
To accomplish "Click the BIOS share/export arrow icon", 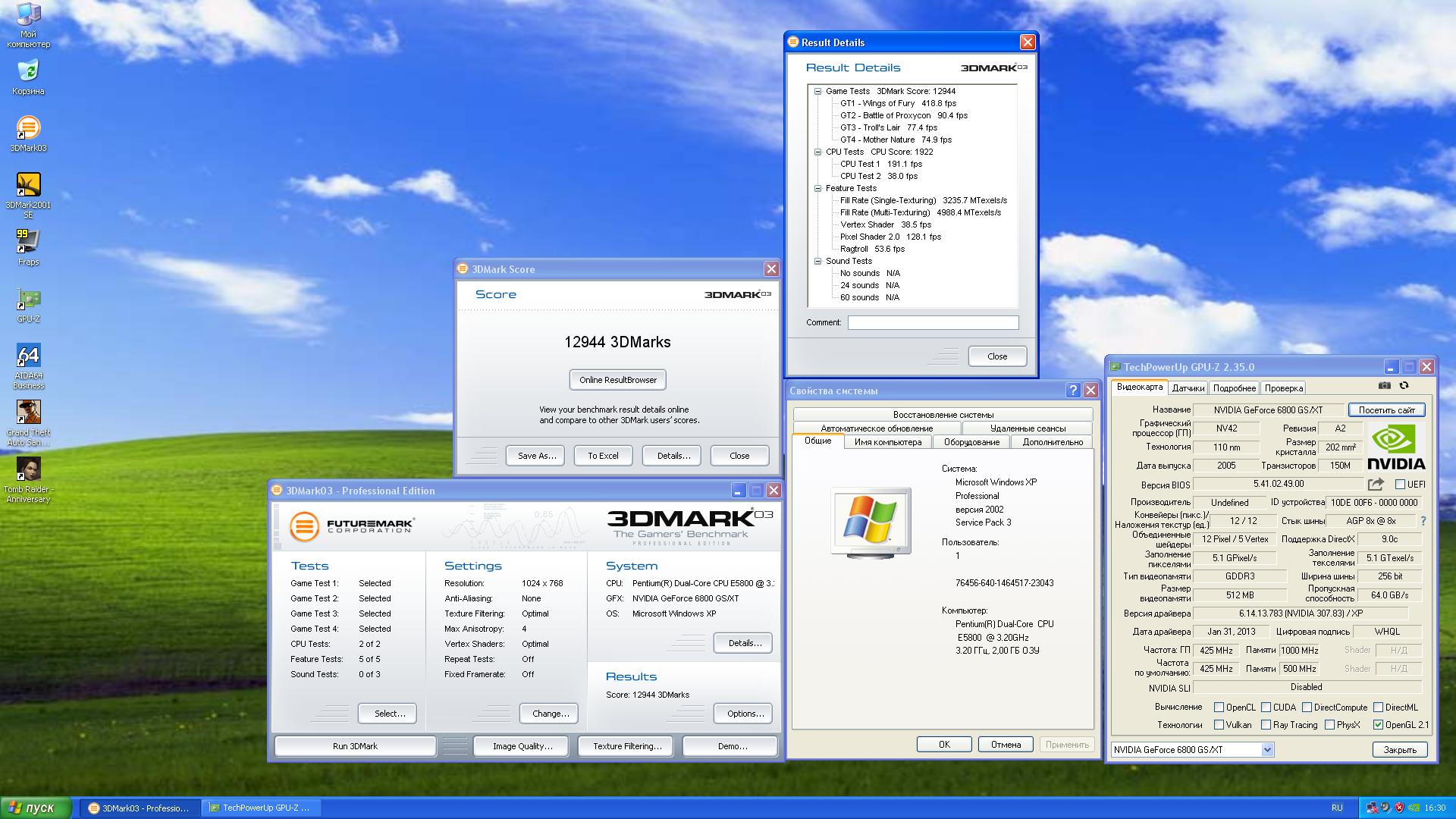I will pos(1376,484).
